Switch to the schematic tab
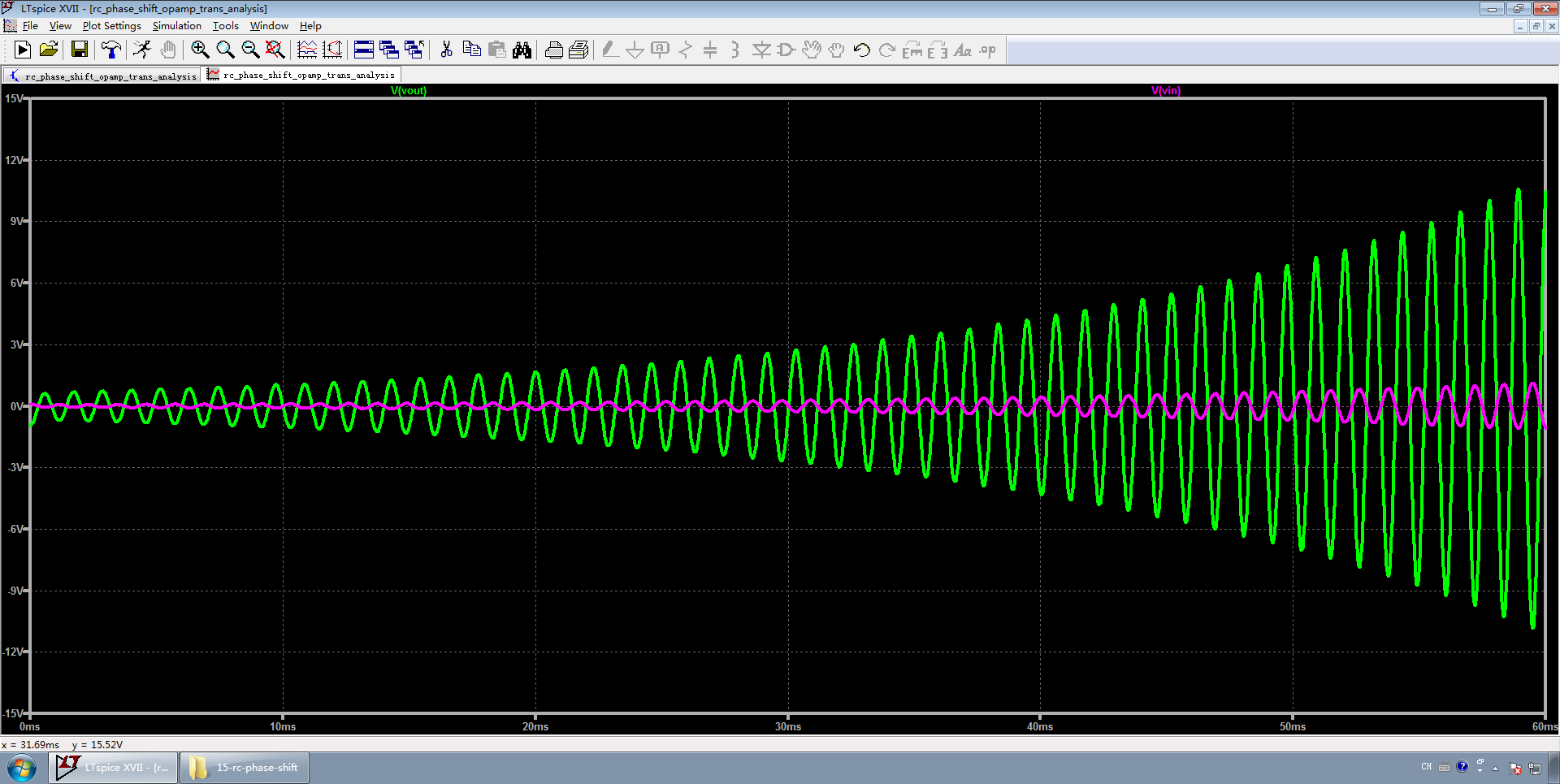Viewport: 1560px width, 784px height. point(102,76)
